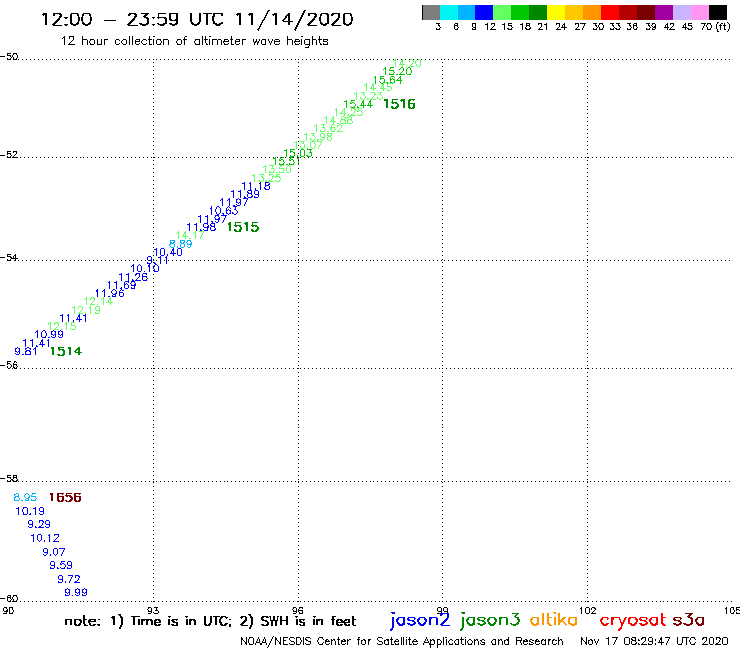Pick the orange swatch in the legend bar
The height and width of the screenshot is (650, 740).
click(x=592, y=12)
